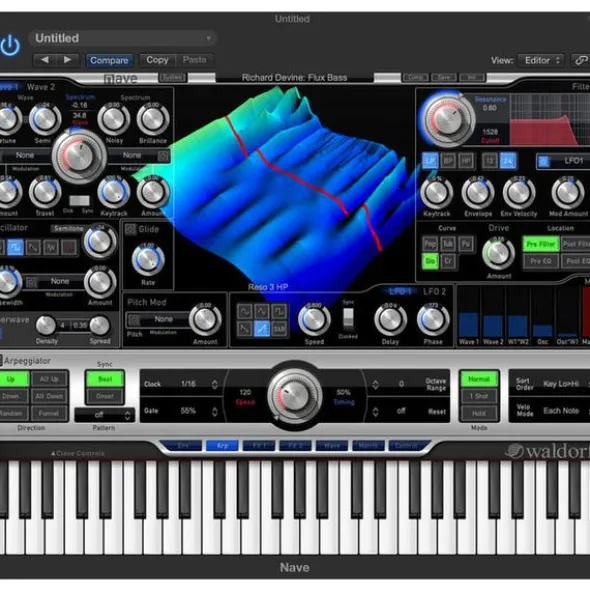Choose the falling saw LFO waveform icon
This screenshot has width=590, height=591.
coord(244,329)
